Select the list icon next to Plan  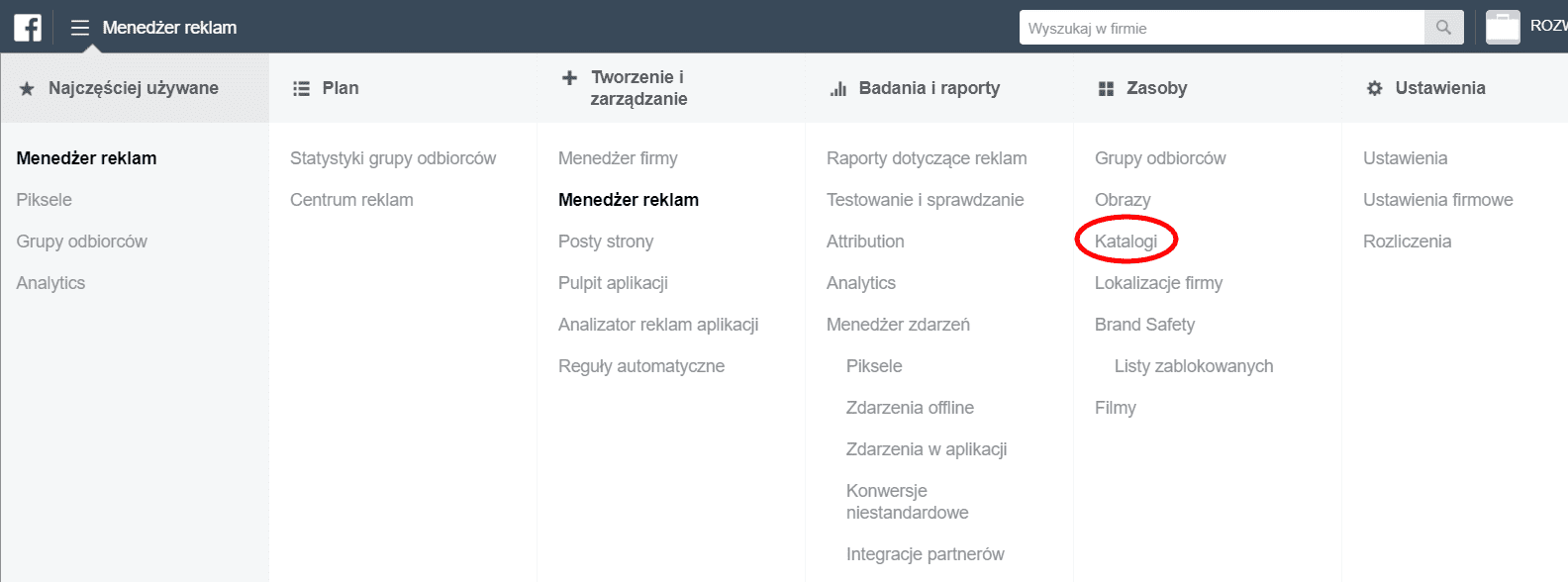pyautogui.click(x=299, y=87)
